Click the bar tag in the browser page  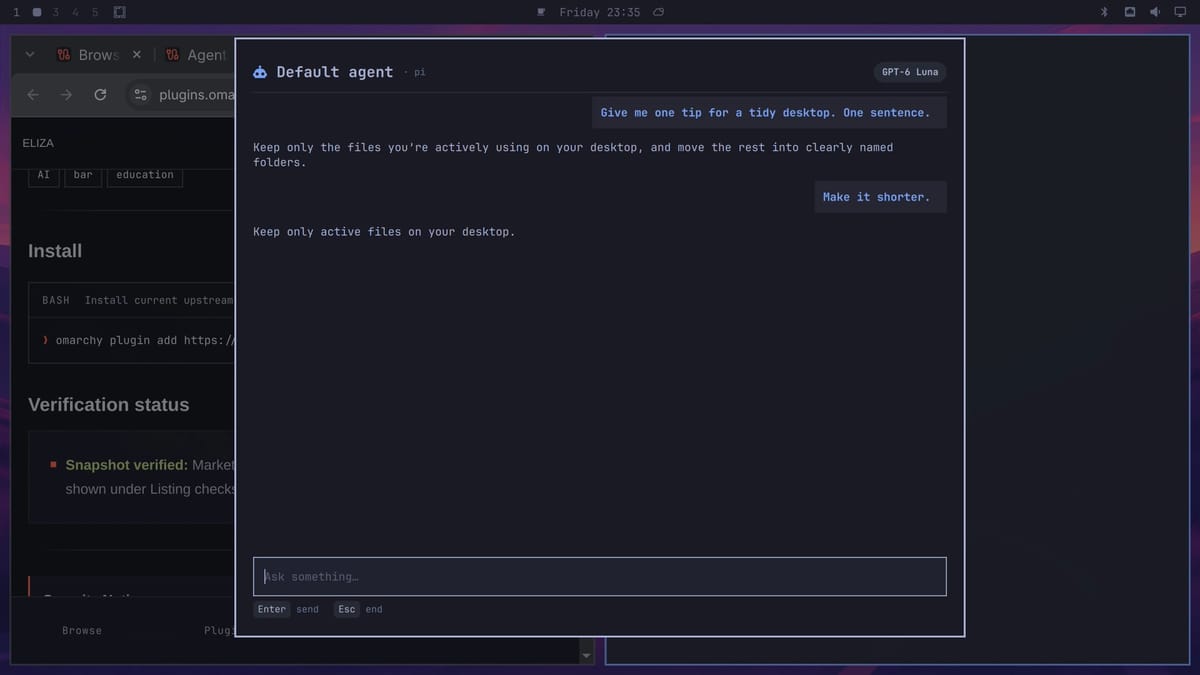pyautogui.click(x=83, y=175)
